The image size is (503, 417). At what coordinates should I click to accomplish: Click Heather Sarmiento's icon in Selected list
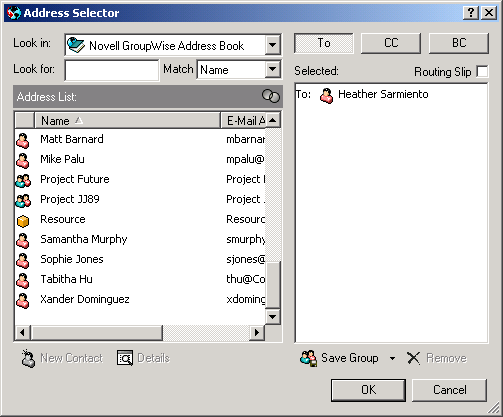tap(326, 95)
